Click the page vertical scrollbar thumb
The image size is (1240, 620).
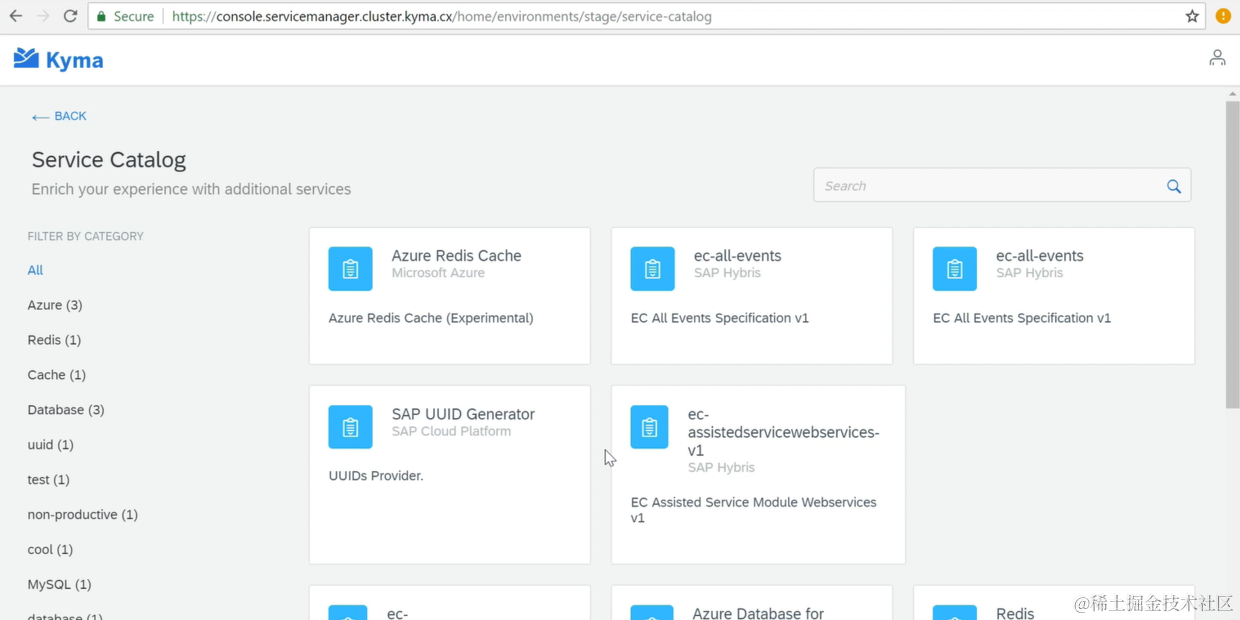(x=1232, y=254)
